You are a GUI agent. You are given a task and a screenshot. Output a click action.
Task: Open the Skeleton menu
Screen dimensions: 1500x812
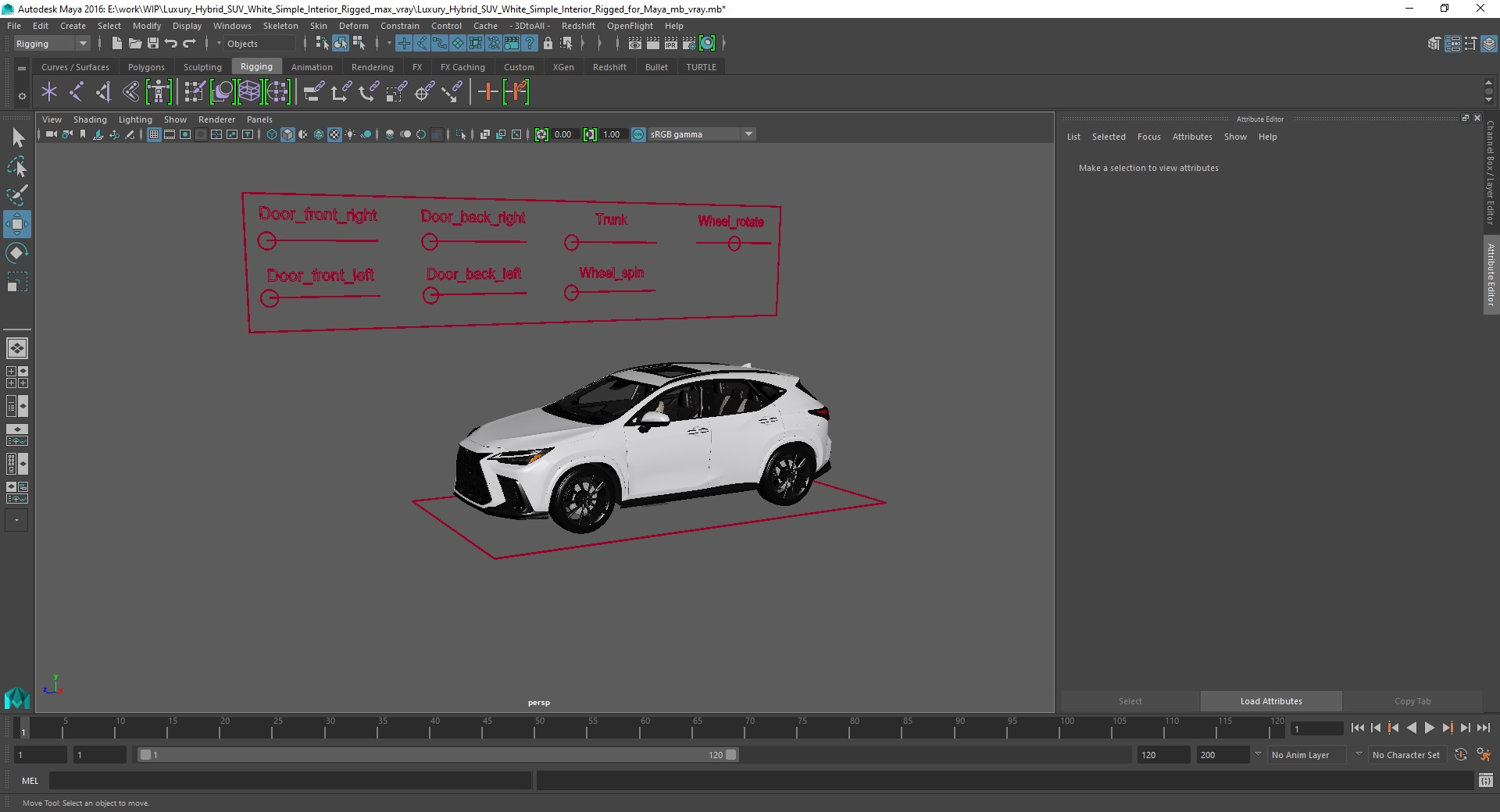coord(280,26)
